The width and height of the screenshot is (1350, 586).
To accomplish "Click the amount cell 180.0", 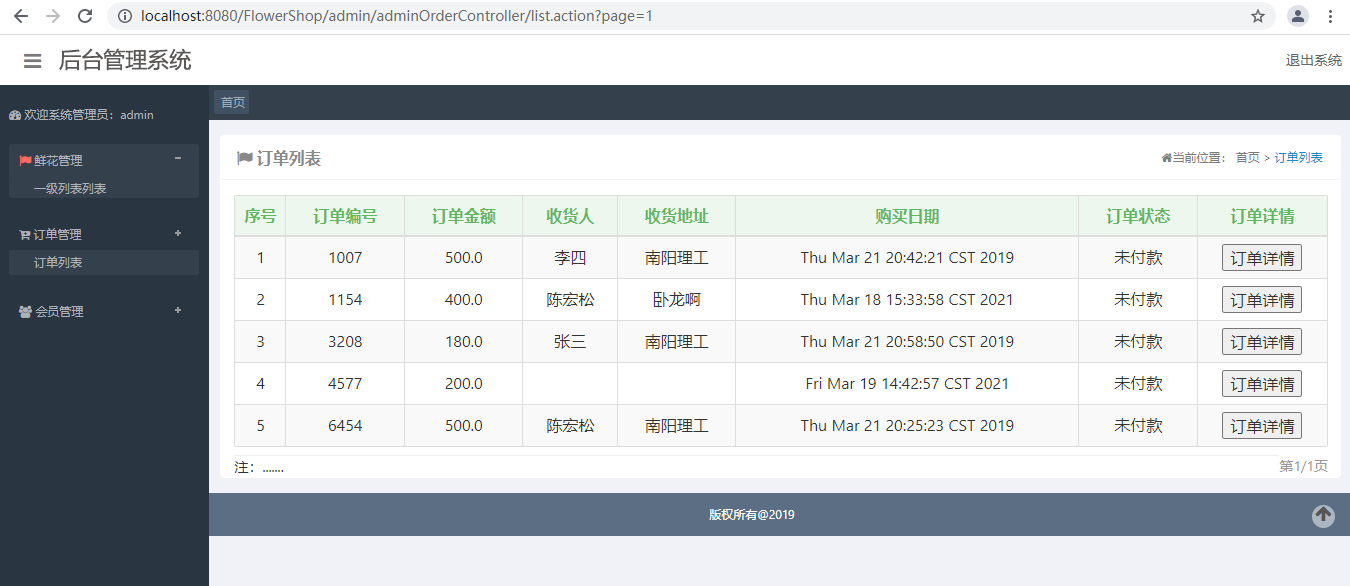I will pos(464,342).
